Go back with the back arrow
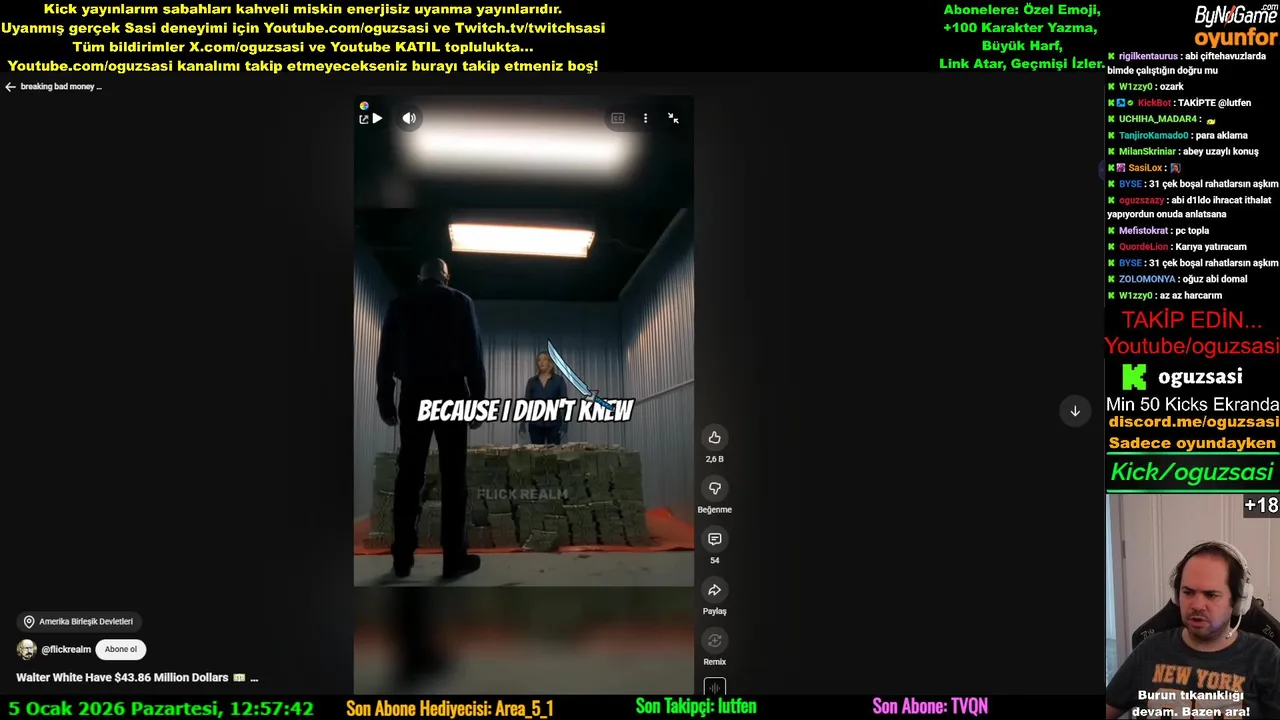Image resolution: width=1280 pixels, height=720 pixels. (x=10, y=87)
